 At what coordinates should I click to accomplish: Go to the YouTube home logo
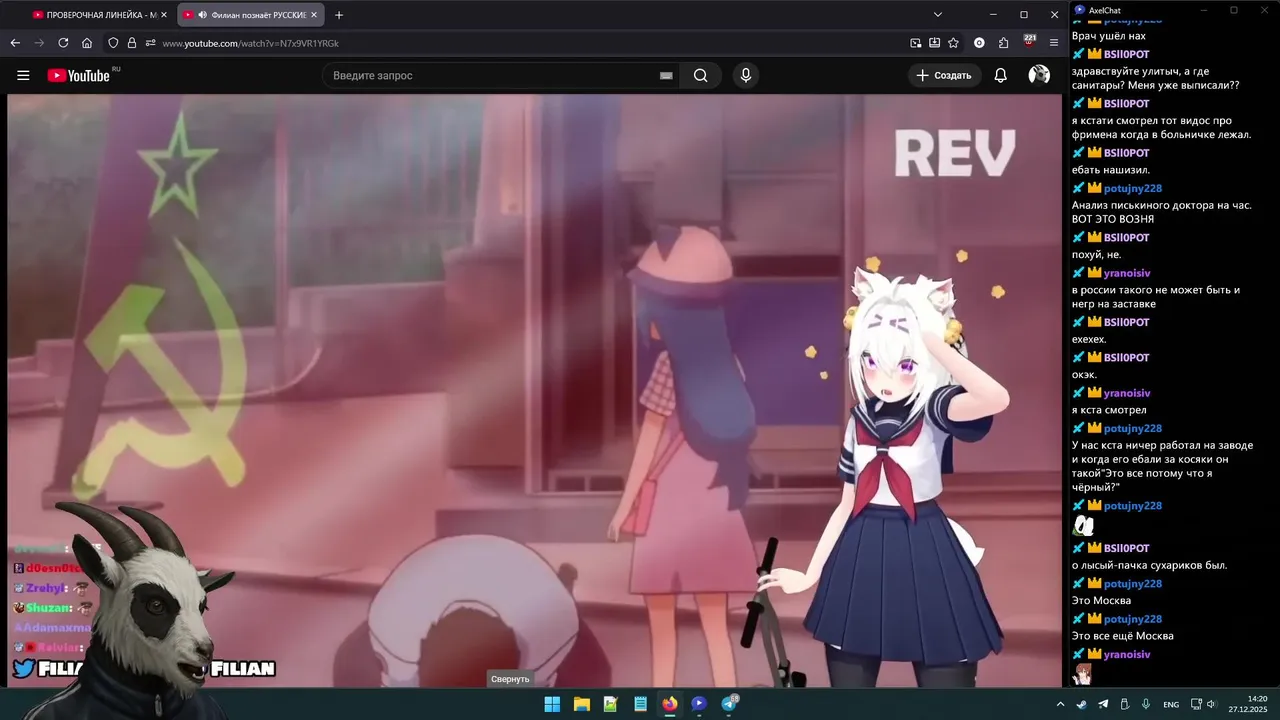tap(80, 75)
